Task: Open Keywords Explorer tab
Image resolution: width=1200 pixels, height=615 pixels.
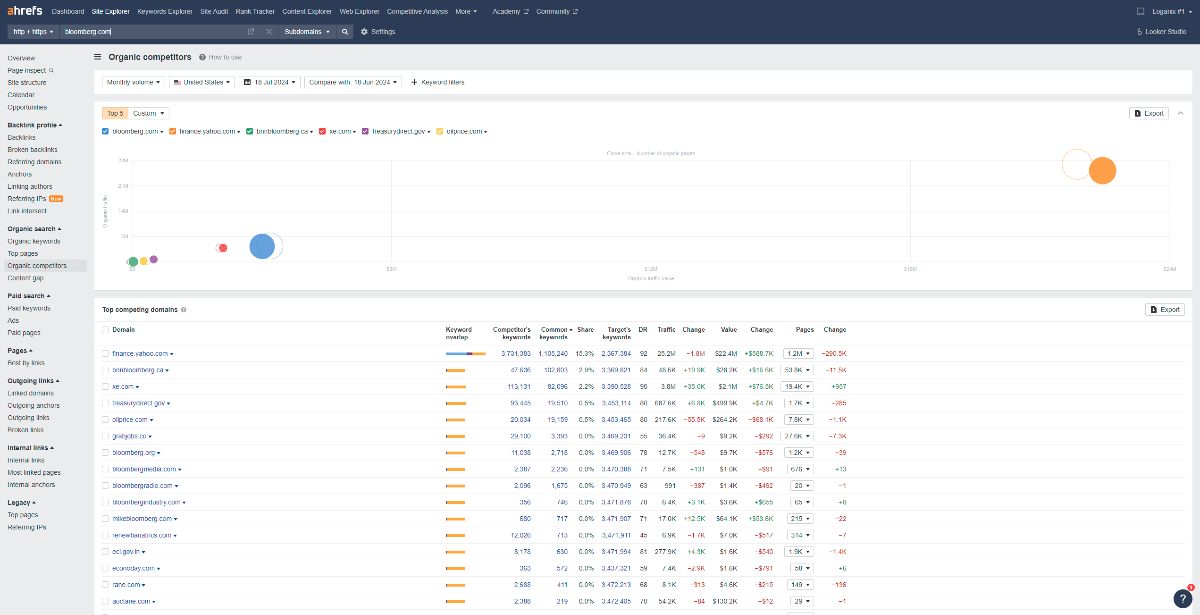Action: (165, 11)
